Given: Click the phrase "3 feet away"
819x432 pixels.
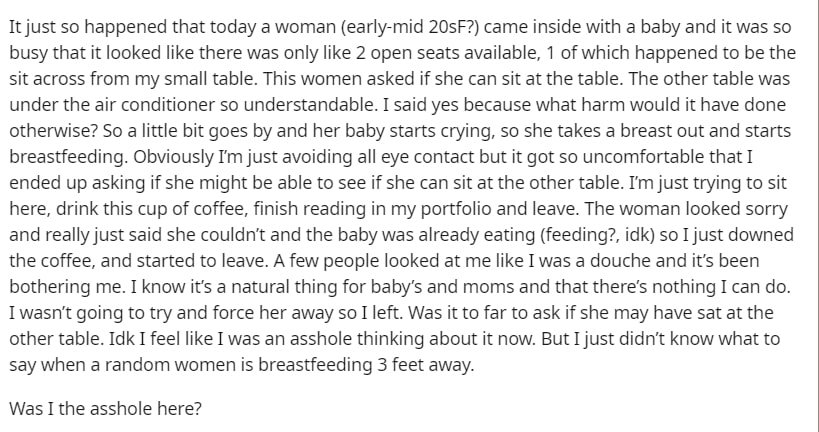Looking at the screenshot, I should point(425,365).
